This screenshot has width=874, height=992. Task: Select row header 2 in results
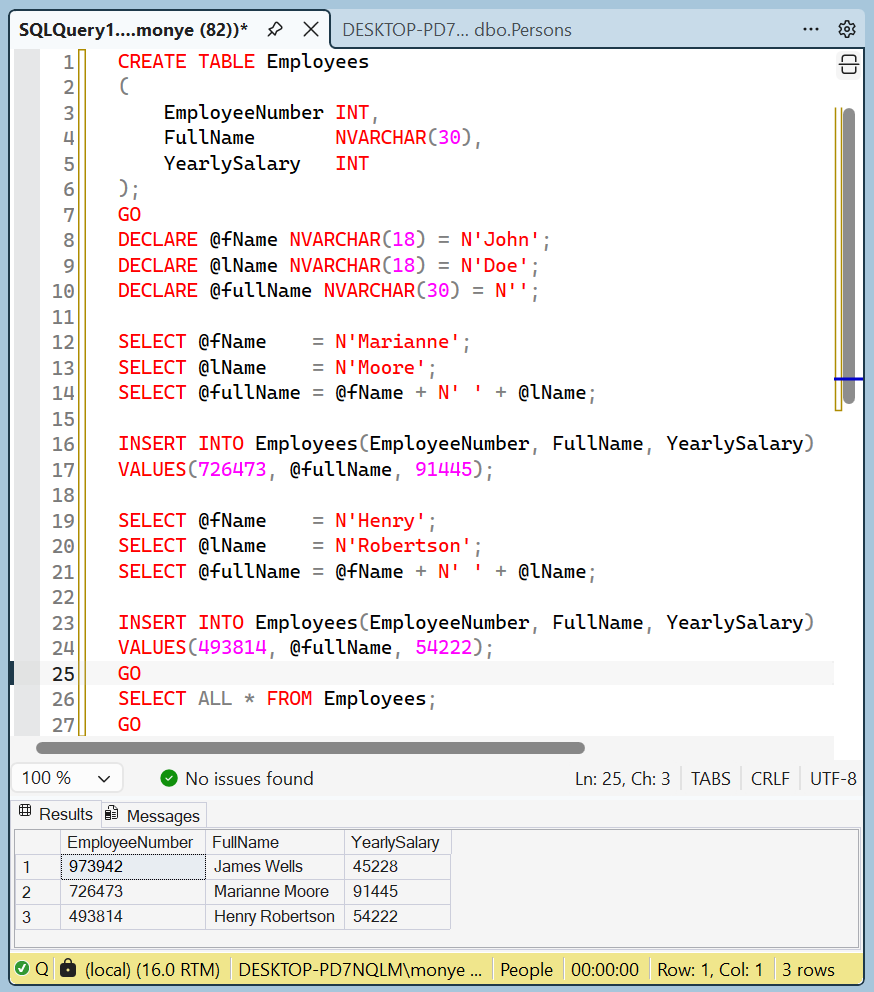click(x=37, y=891)
